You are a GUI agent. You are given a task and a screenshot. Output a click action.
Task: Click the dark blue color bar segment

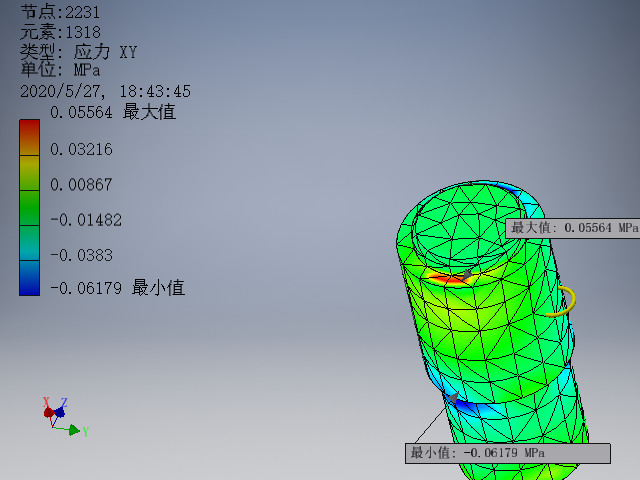[x=29, y=278]
